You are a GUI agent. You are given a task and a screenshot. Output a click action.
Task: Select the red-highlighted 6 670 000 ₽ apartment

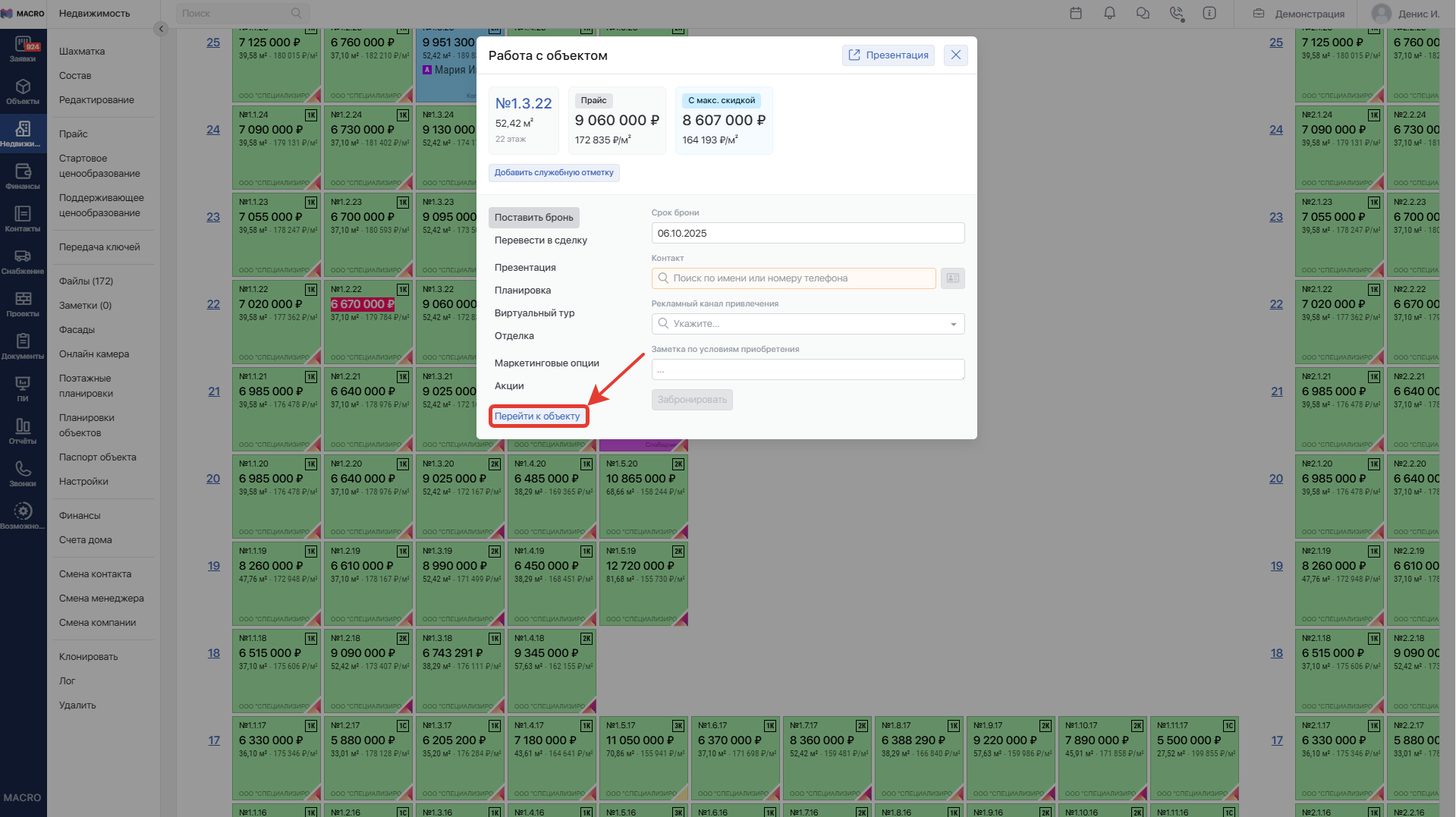363,304
